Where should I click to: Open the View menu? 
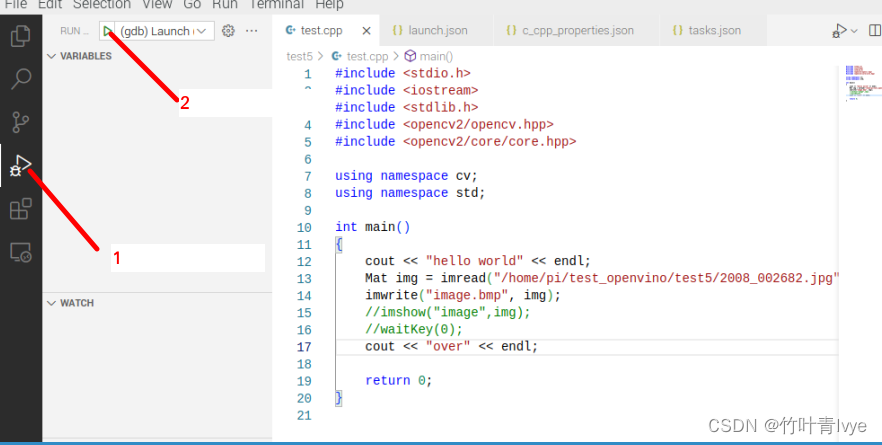click(156, 5)
